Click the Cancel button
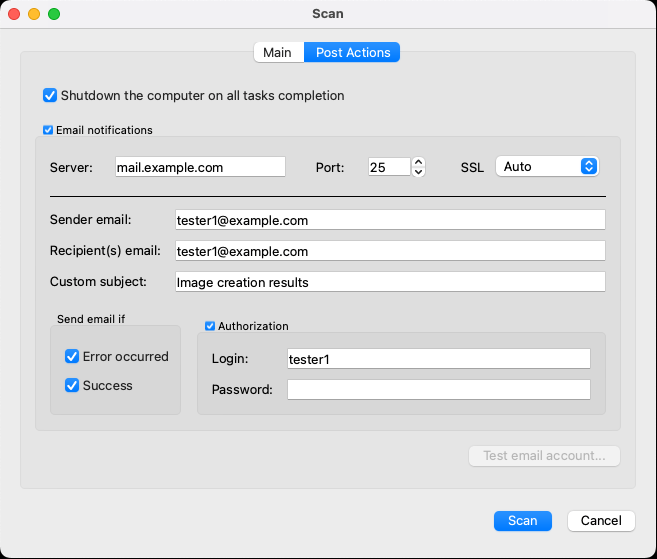 pyautogui.click(x=601, y=521)
